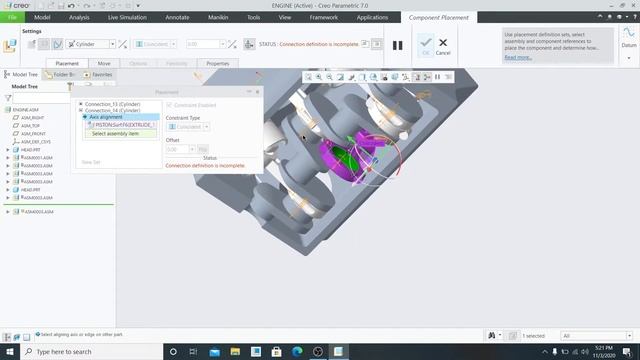The height and width of the screenshot is (360, 640).
Task: Click the find binoculars icon in status bar
Action: (491, 336)
